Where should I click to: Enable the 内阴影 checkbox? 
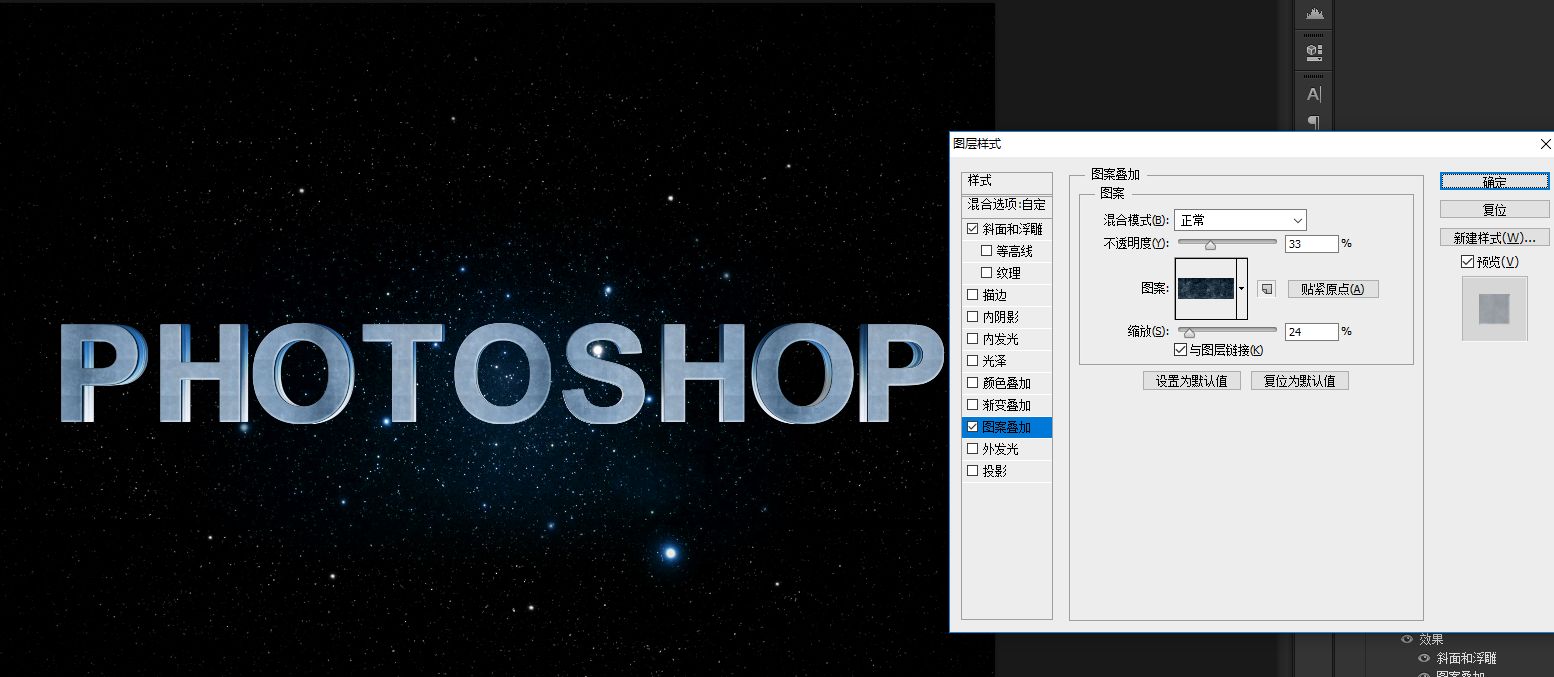[x=972, y=317]
